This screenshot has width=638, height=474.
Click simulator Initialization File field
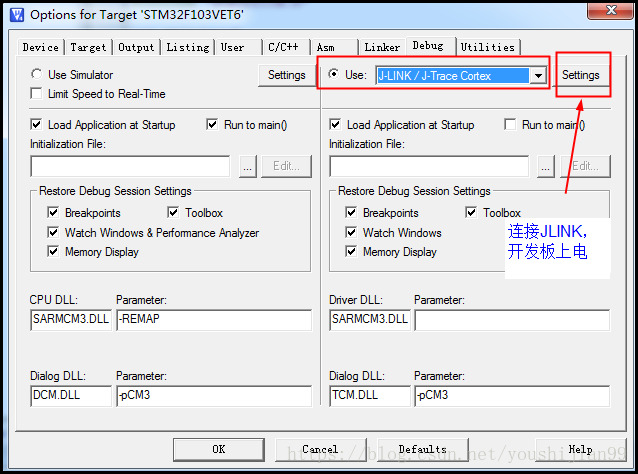click(x=130, y=166)
